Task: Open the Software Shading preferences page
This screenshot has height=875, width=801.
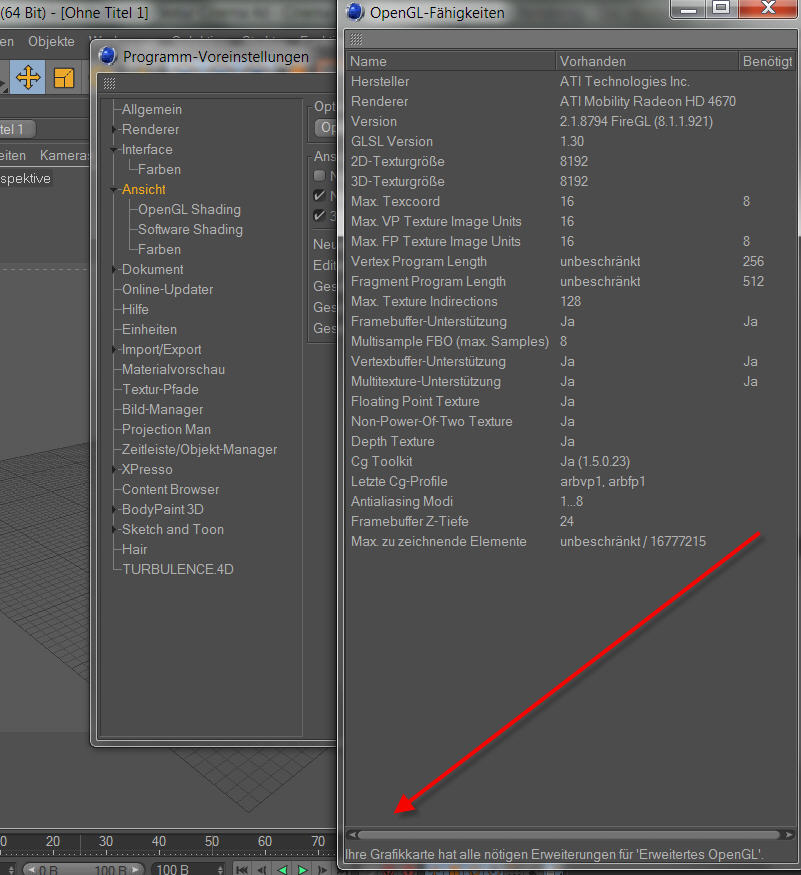Action: 190,229
